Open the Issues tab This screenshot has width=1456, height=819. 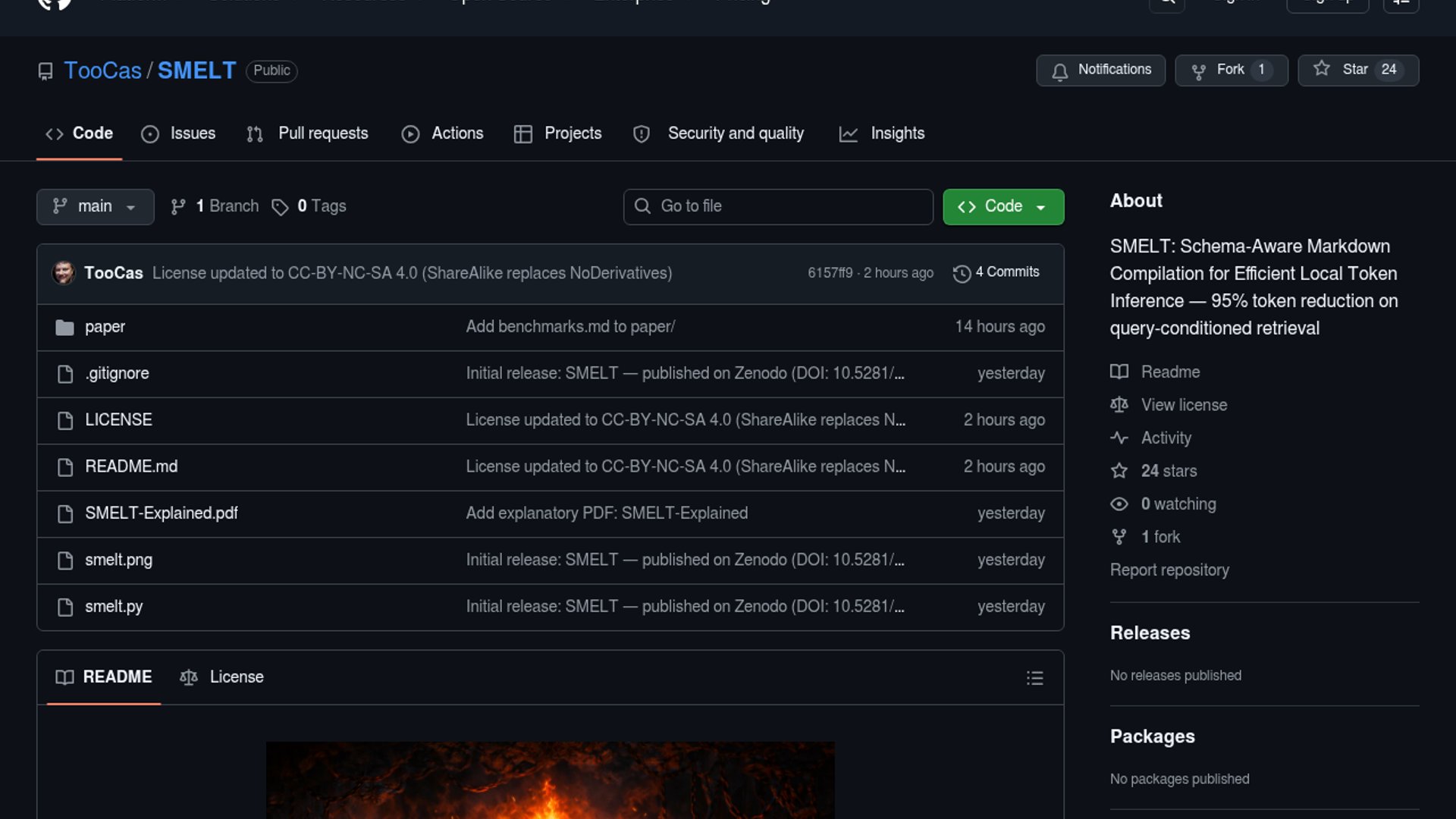coord(179,133)
